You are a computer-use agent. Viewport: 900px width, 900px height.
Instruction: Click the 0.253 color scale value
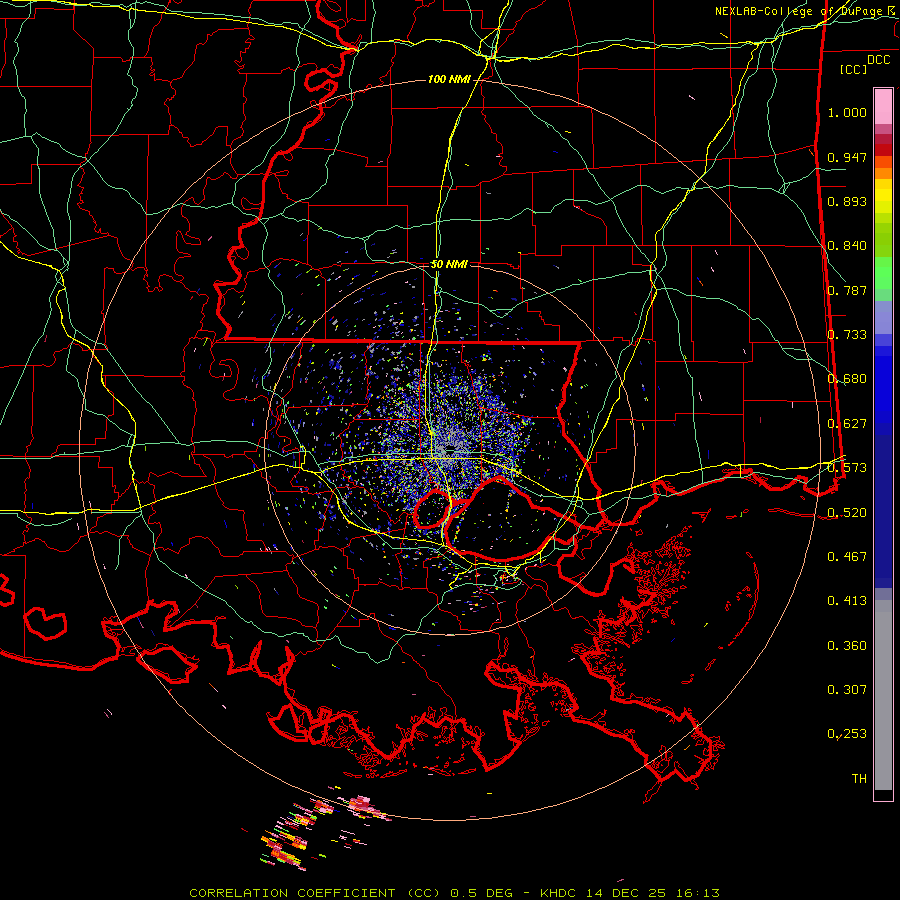point(847,734)
